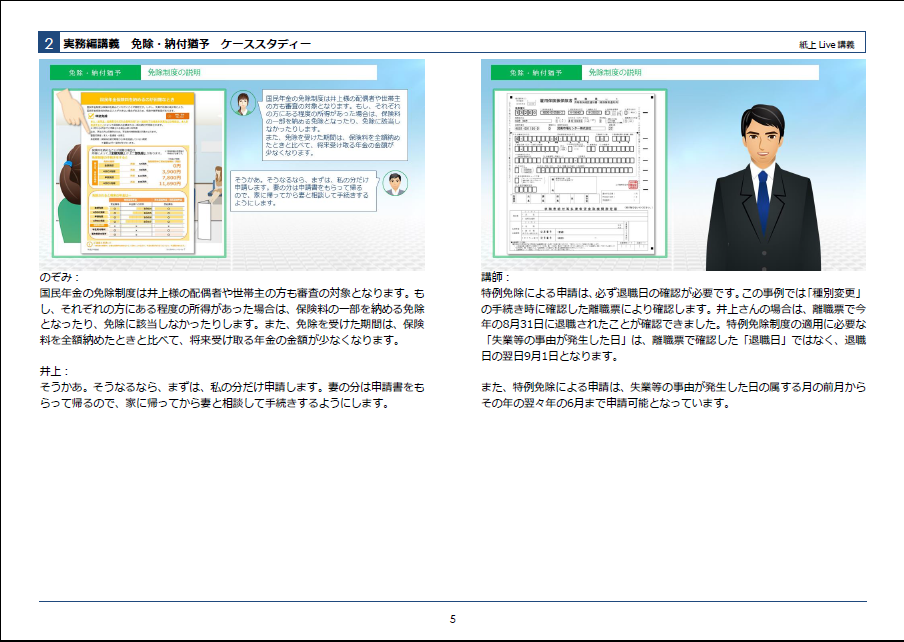Click the right slide's 免除制度の説明 title
The image size is (904, 642).
click(x=613, y=73)
